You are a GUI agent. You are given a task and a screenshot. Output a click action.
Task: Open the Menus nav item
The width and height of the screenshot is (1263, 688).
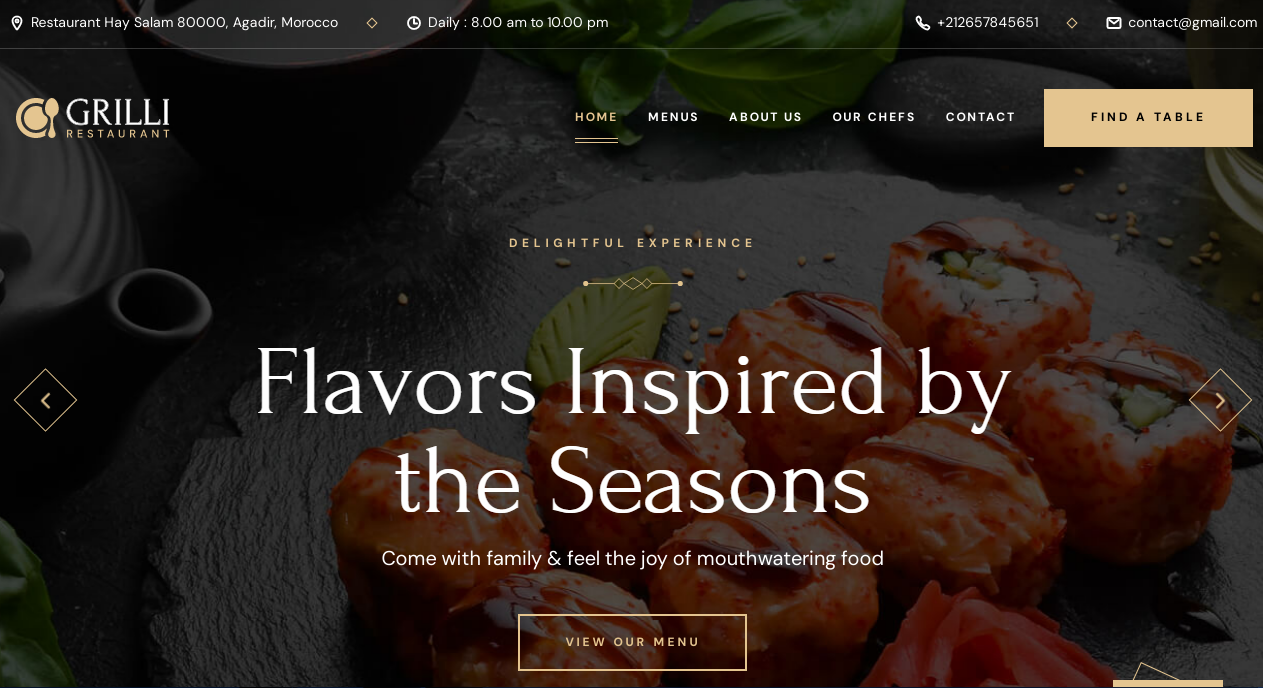click(673, 117)
